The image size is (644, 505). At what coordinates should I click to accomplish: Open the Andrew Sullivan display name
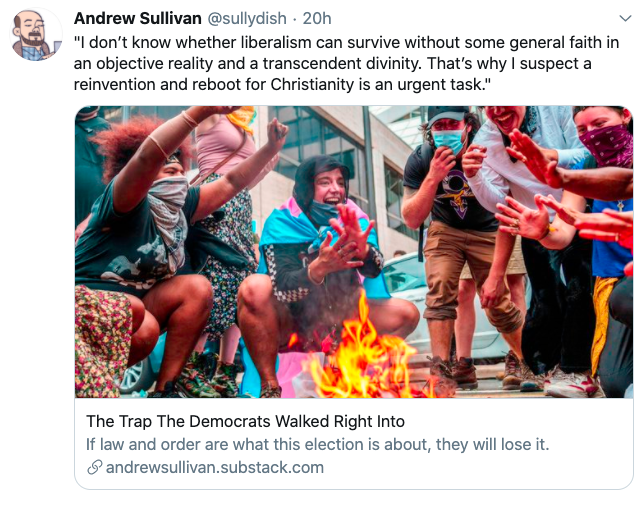tap(138, 18)
